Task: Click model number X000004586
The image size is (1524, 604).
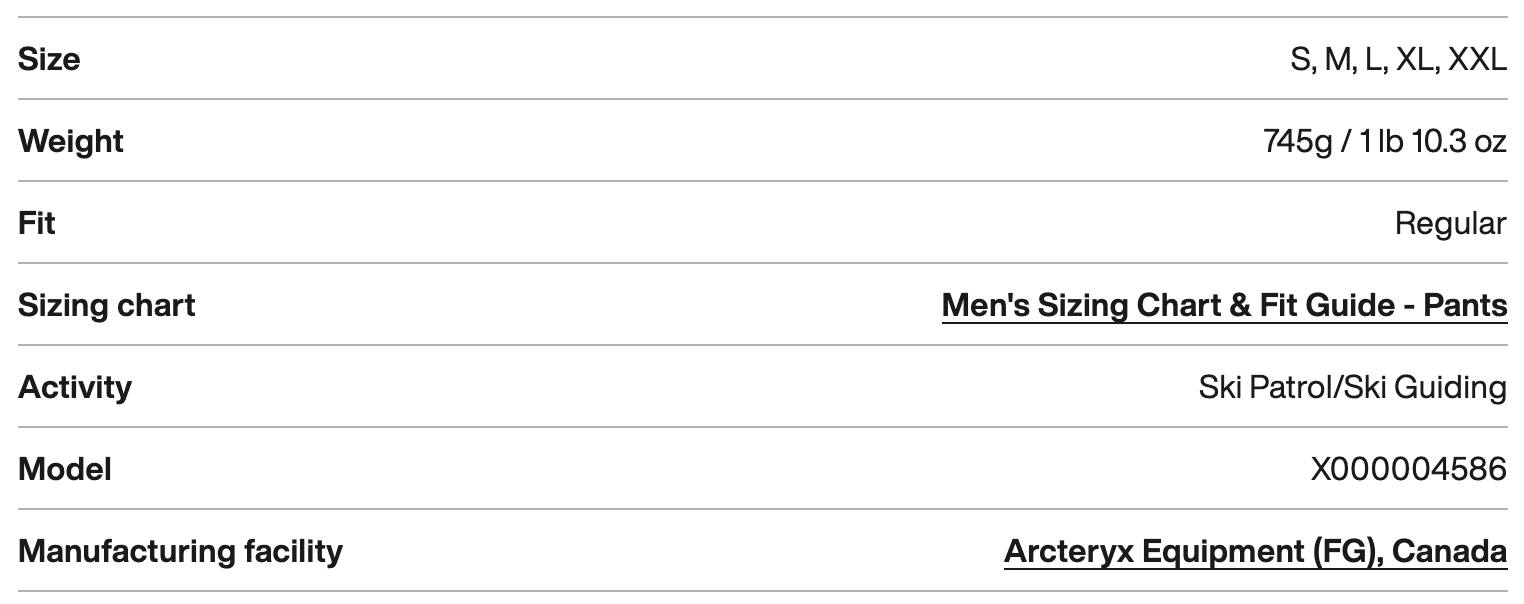Action: pyautogui.click(x=1408, y=469)
